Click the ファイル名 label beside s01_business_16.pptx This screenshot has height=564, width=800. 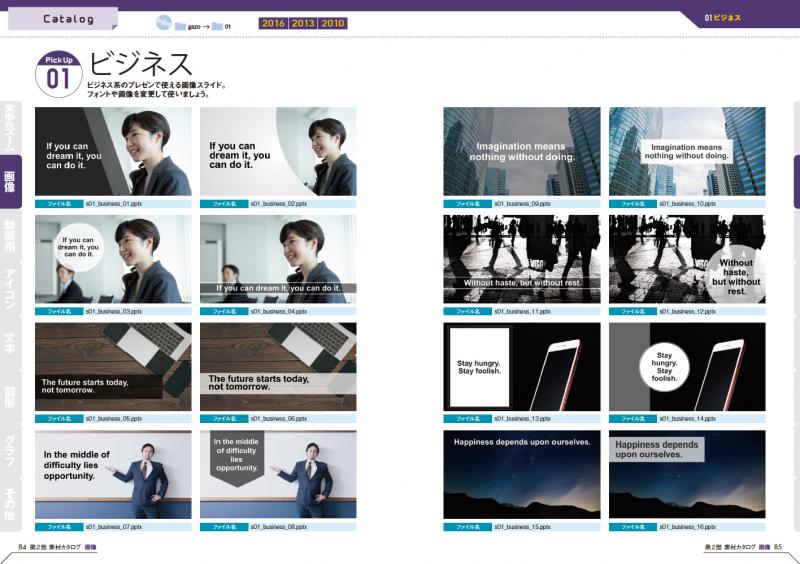coord(633,527)
